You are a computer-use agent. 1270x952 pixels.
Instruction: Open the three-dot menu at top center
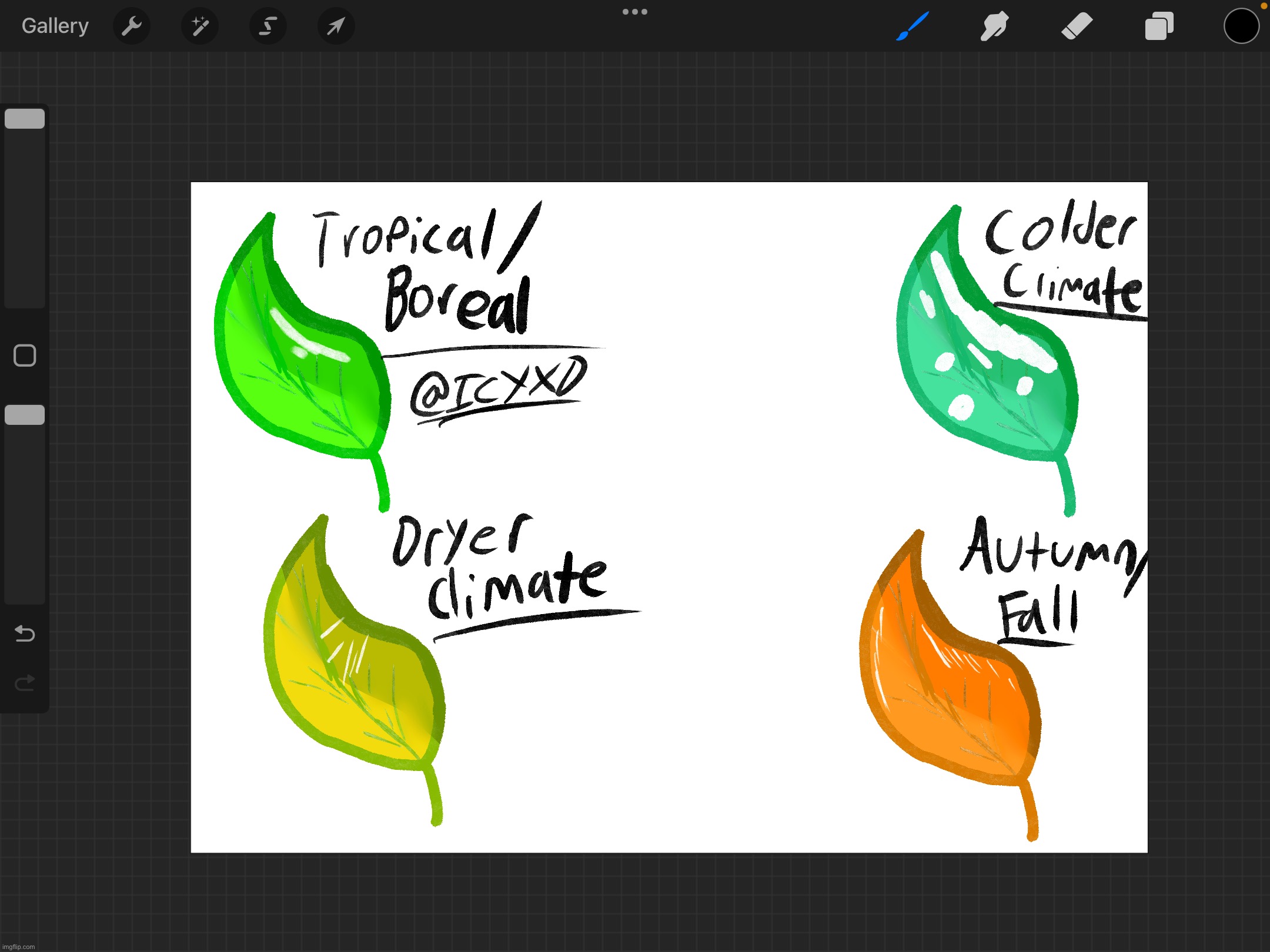pos(635,12)
